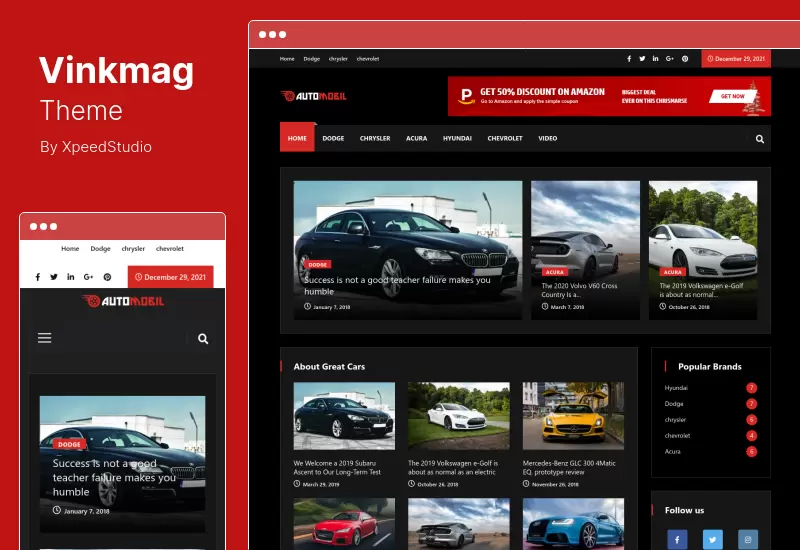This screenshot has height=550, width=800.
Task: Select HYUNDAI in the main navigation
Action: tap(457, 138)
